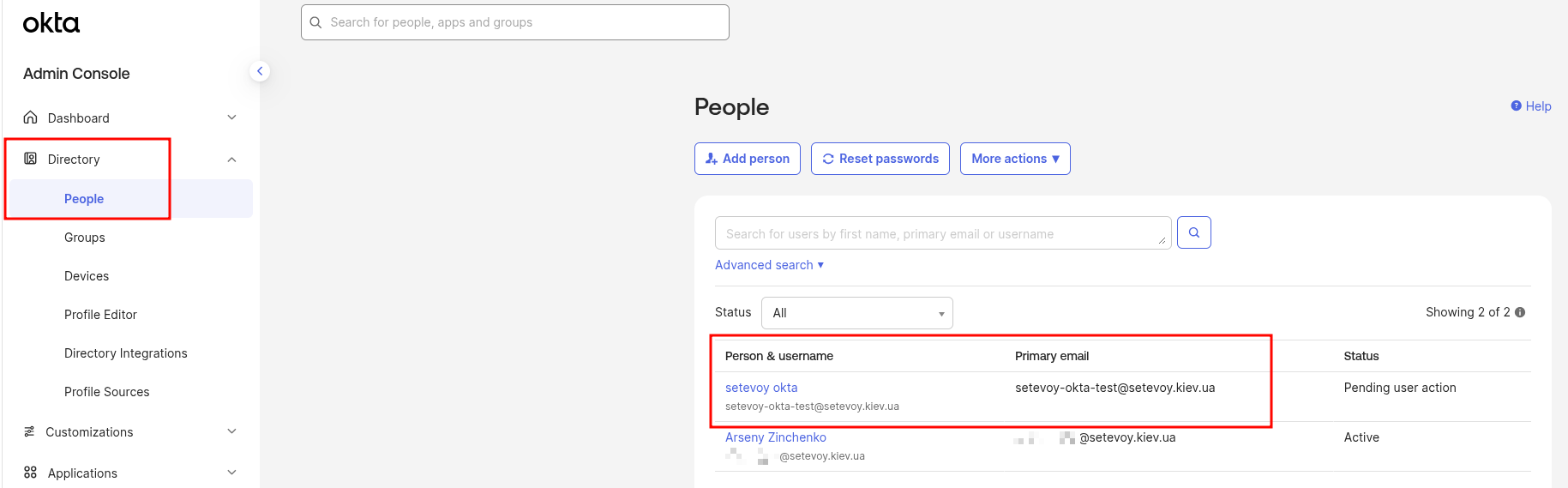1568x488 pixels.
Task: Open the Status filter dropdown
Action: (x=856, y=313)
